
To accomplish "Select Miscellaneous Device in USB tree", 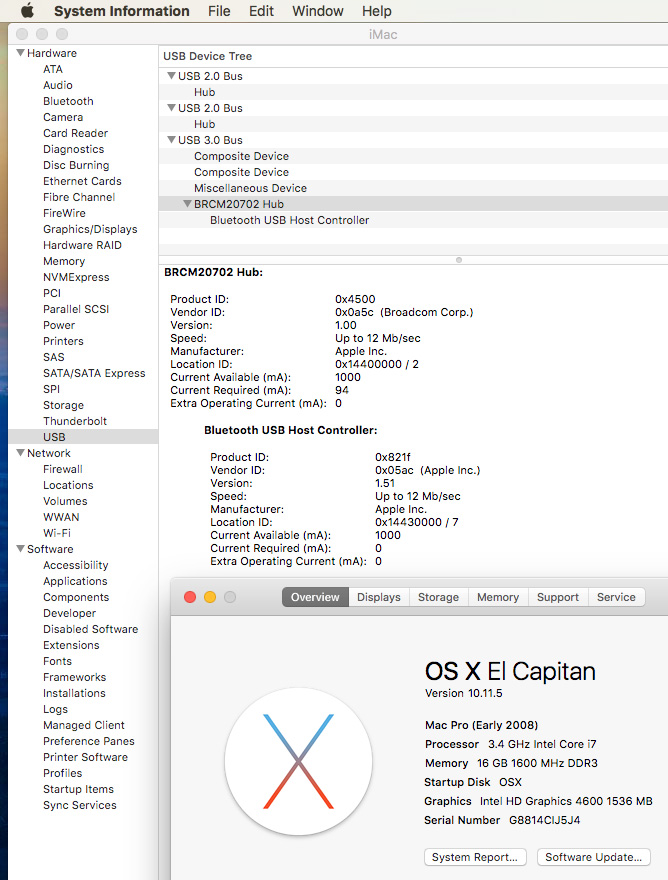I will click(x=250, y=188).
